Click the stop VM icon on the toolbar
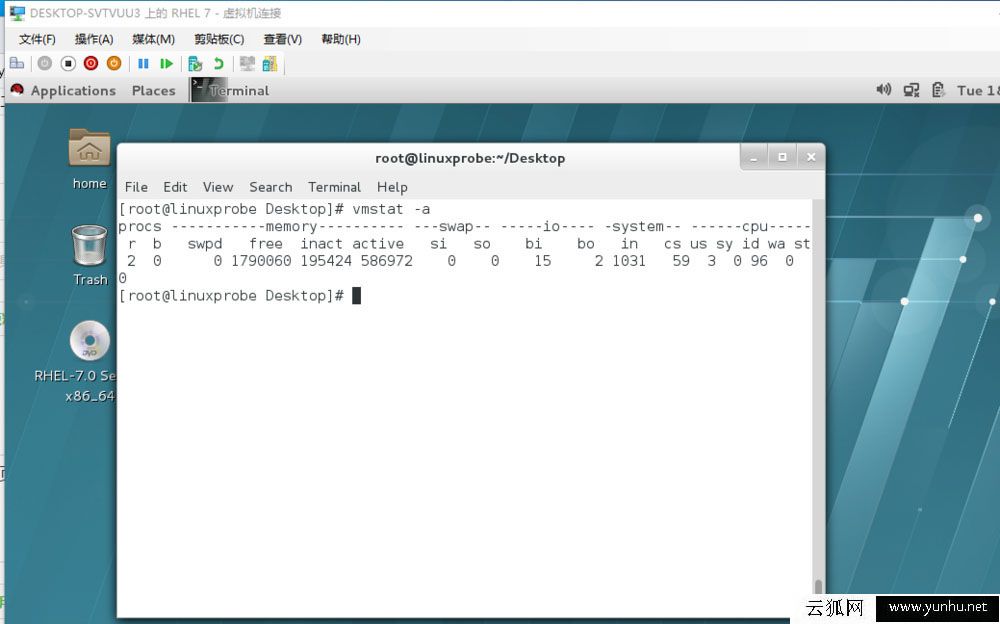This screenshot has width=1000, height=624. 67,62
